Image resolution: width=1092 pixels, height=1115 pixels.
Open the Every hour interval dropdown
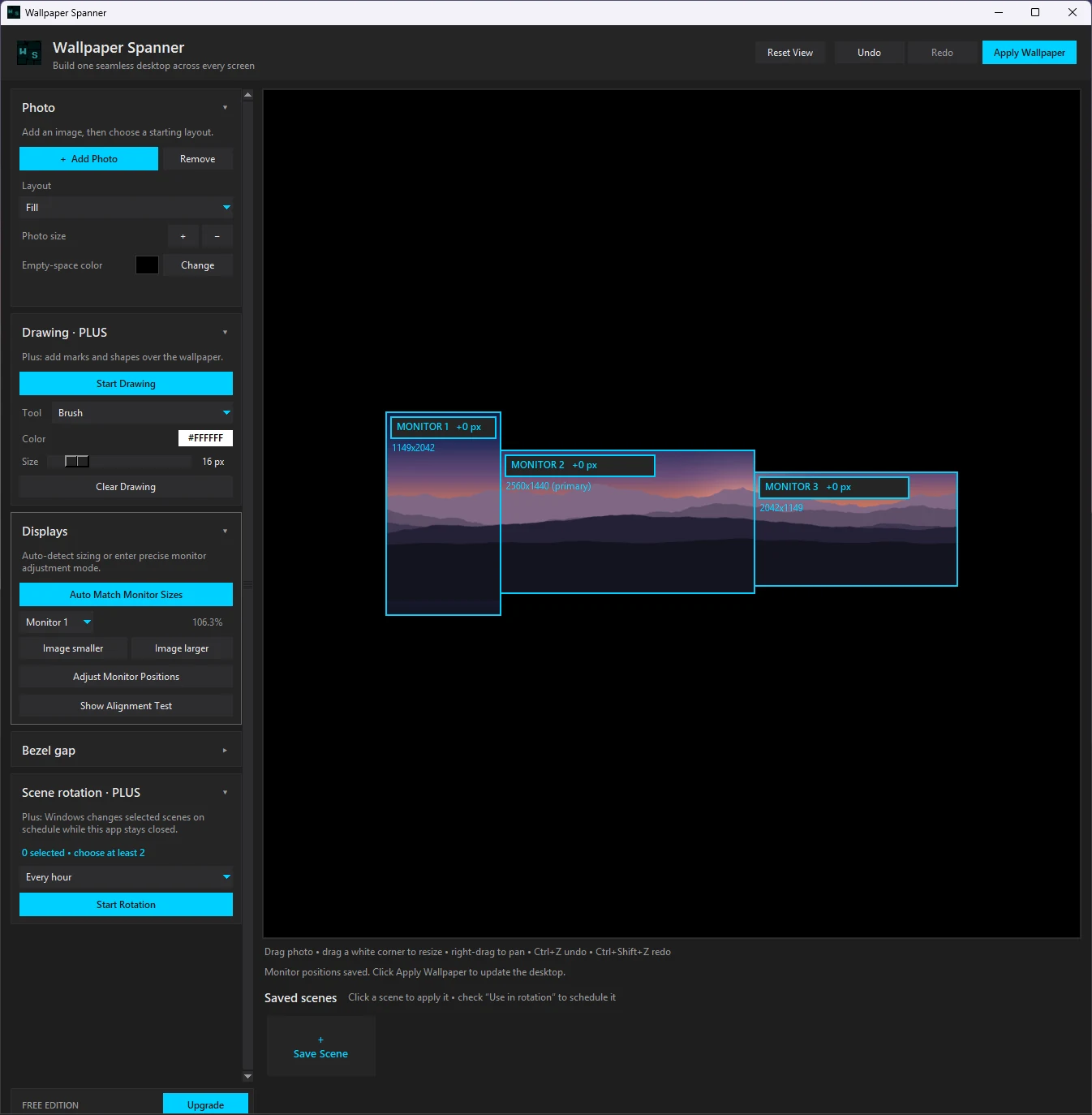pyautogui.click(x=126, y=877)
